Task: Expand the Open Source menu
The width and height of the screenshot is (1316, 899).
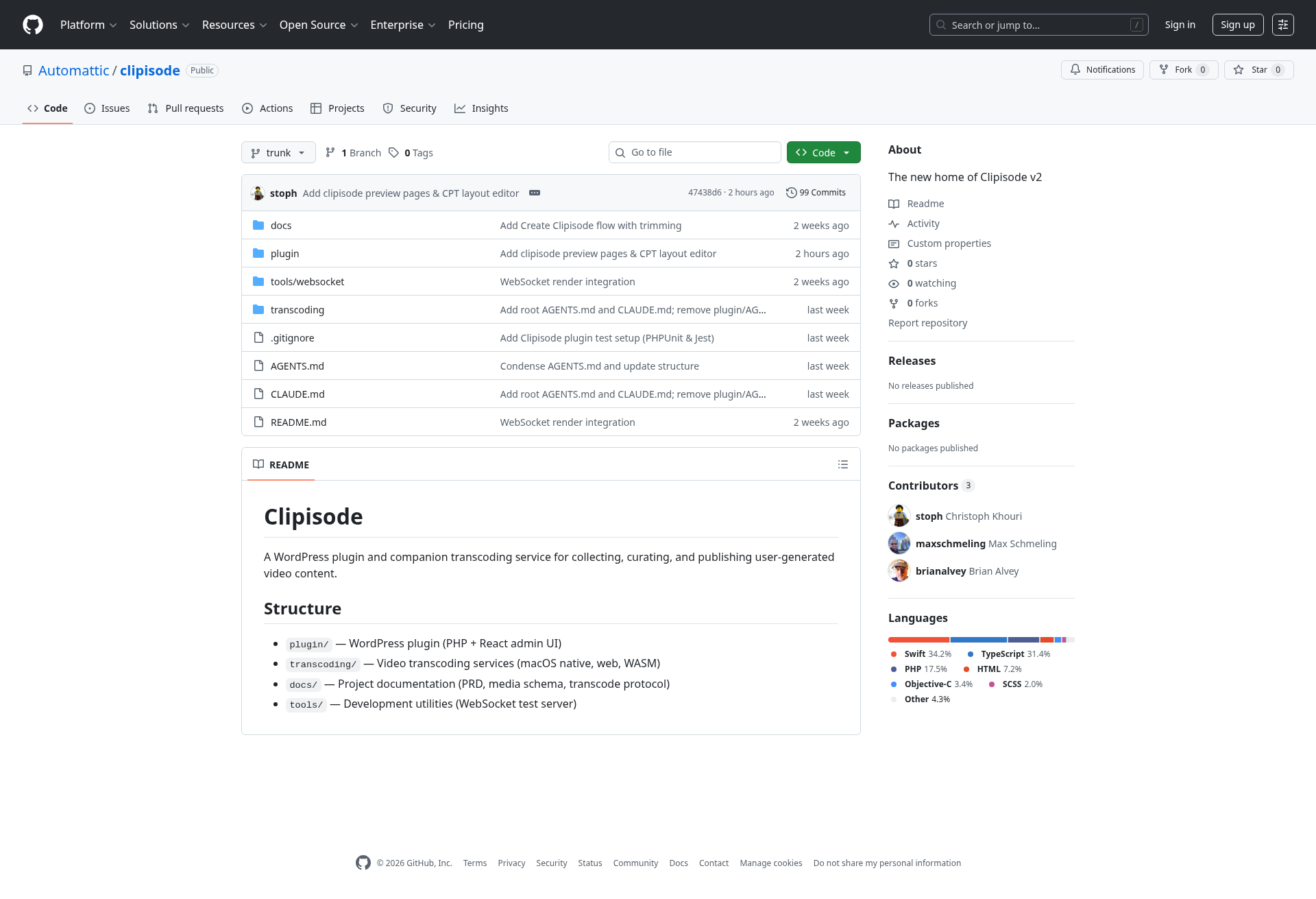Action: click(319, 25)
